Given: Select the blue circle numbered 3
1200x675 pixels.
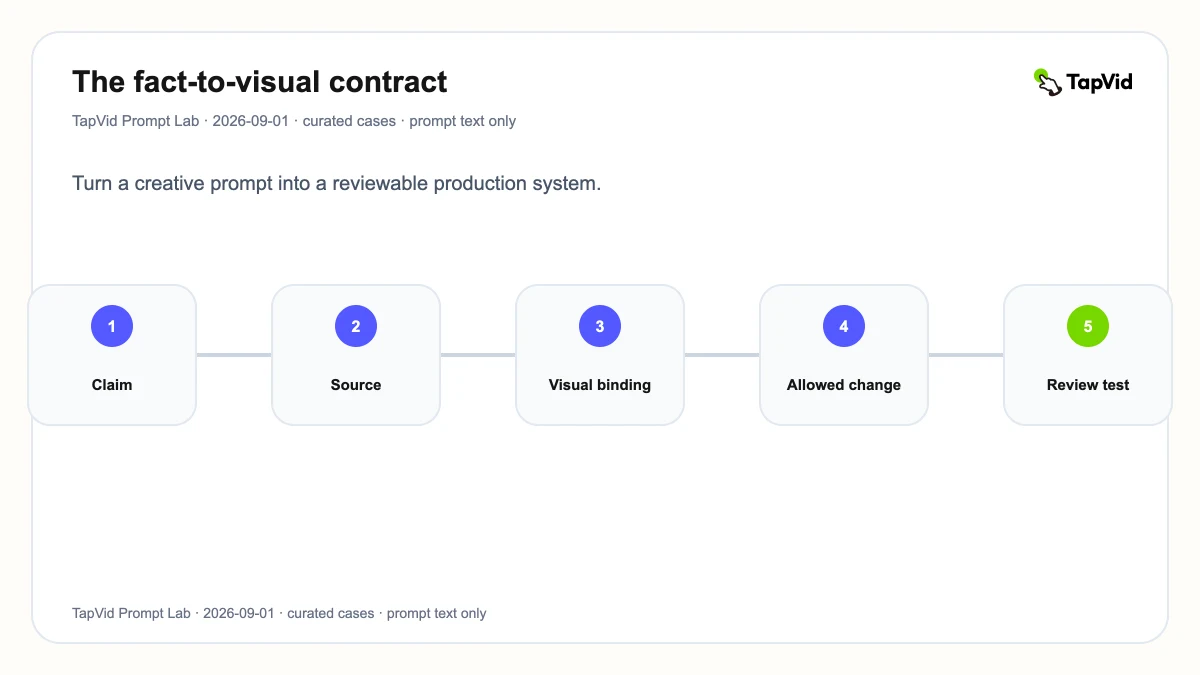Looking at the screenshot, I should click(600, 326).
